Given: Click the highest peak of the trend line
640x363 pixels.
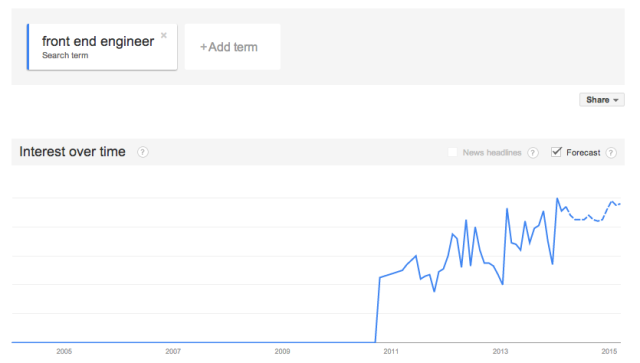Looking at the screenshot, I should (x=557, y=199).
